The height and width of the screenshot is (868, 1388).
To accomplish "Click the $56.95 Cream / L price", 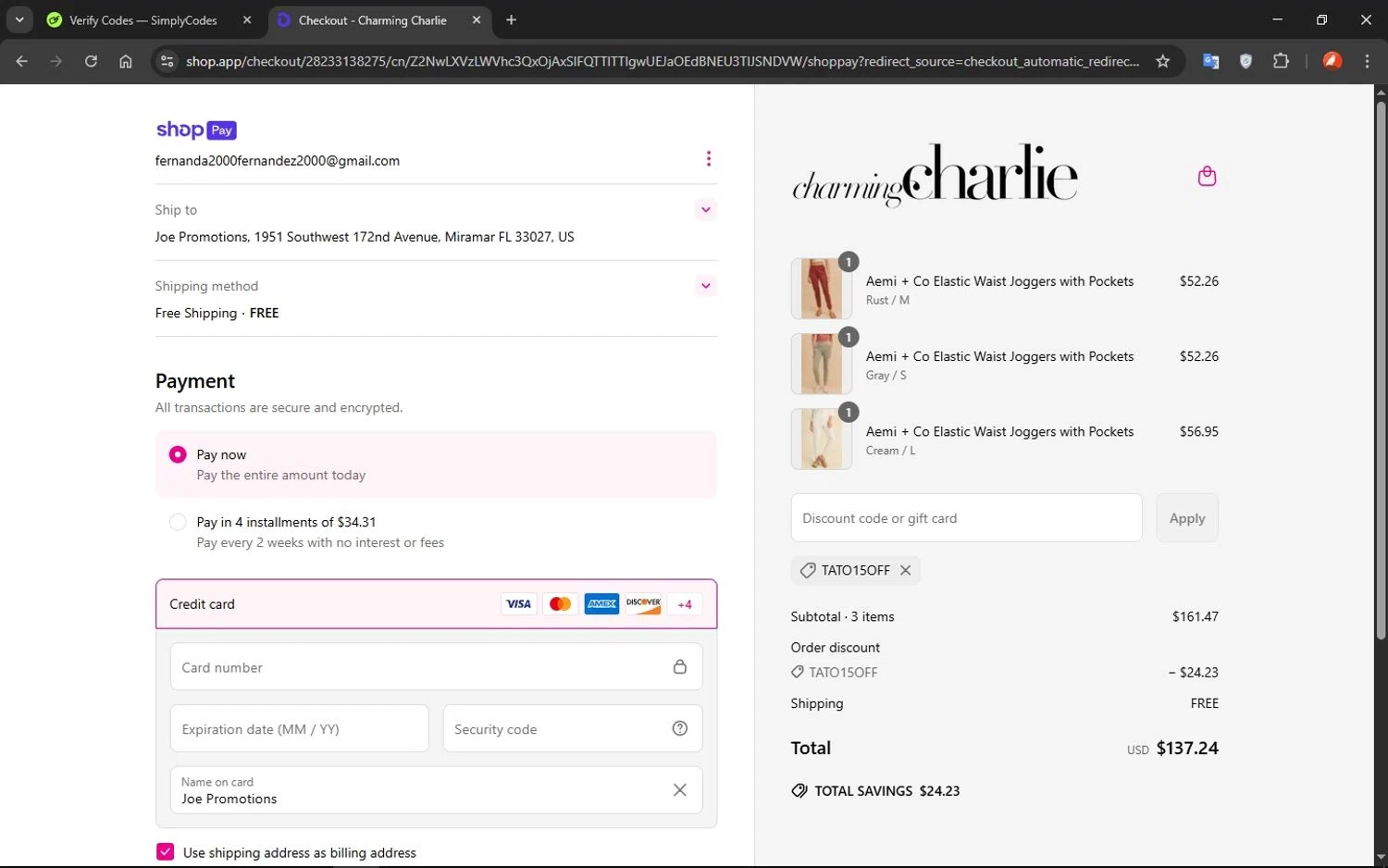I will pos(1198,431).
